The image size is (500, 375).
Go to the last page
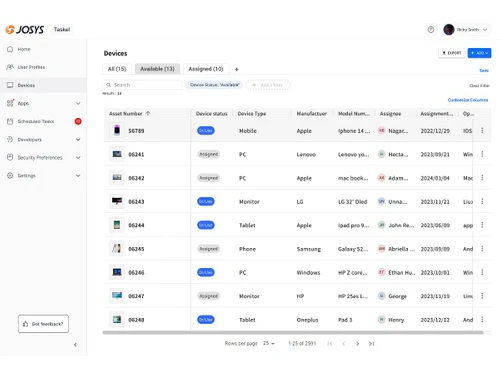[372, 344]
